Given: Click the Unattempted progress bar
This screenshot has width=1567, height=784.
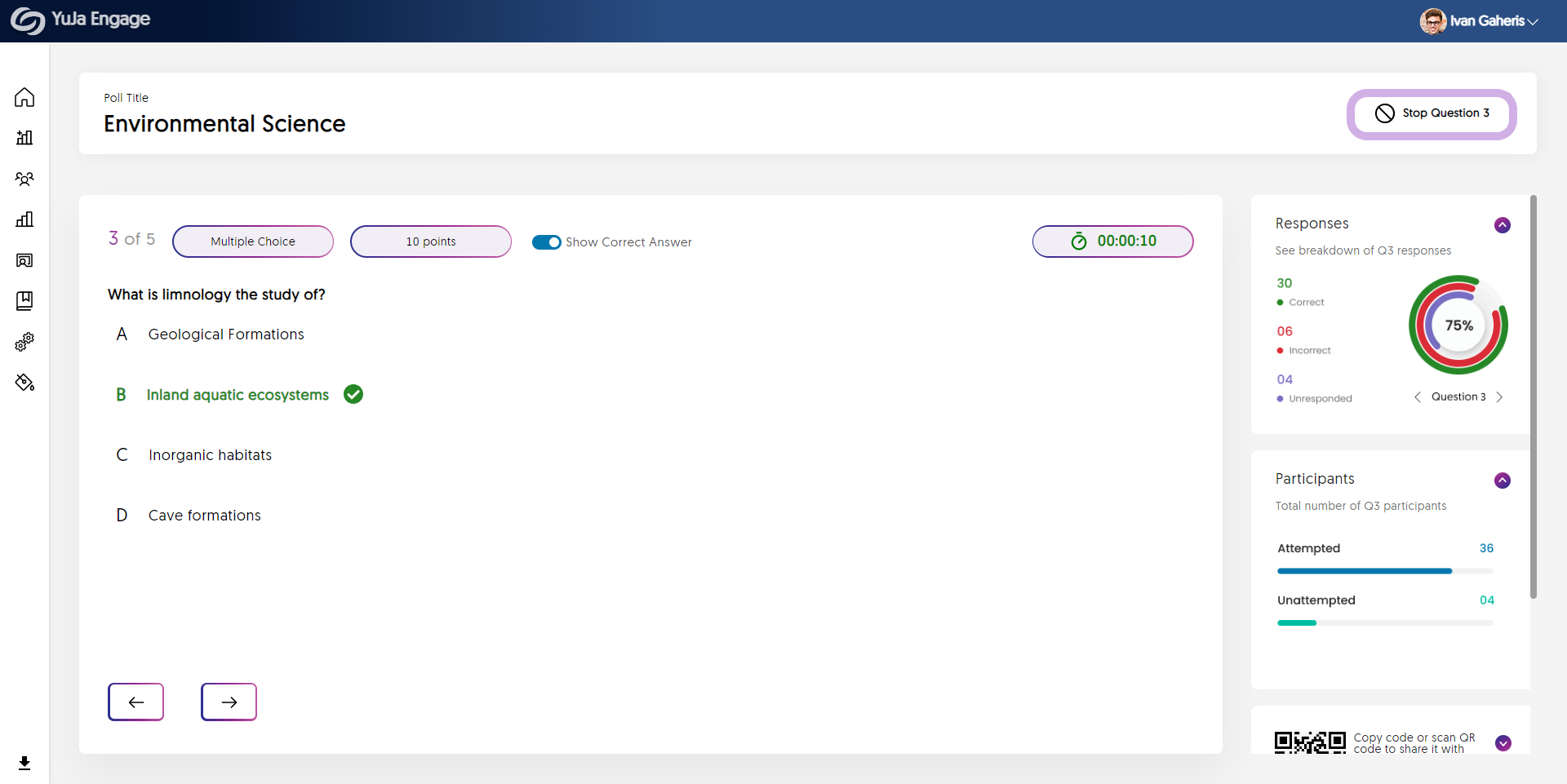Looking at the screenshot, I should coord(1385,623).
